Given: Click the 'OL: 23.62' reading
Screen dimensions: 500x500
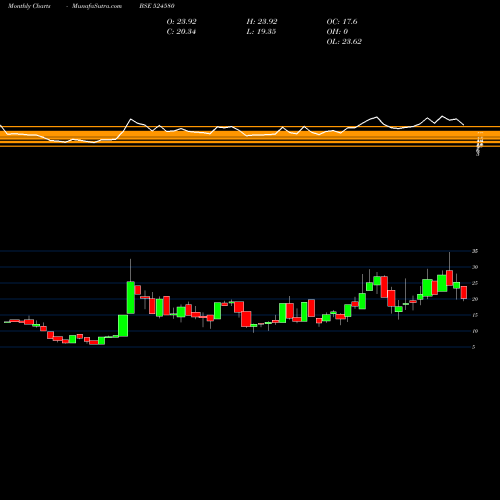Looking at the screenshot, I should 344,42.
